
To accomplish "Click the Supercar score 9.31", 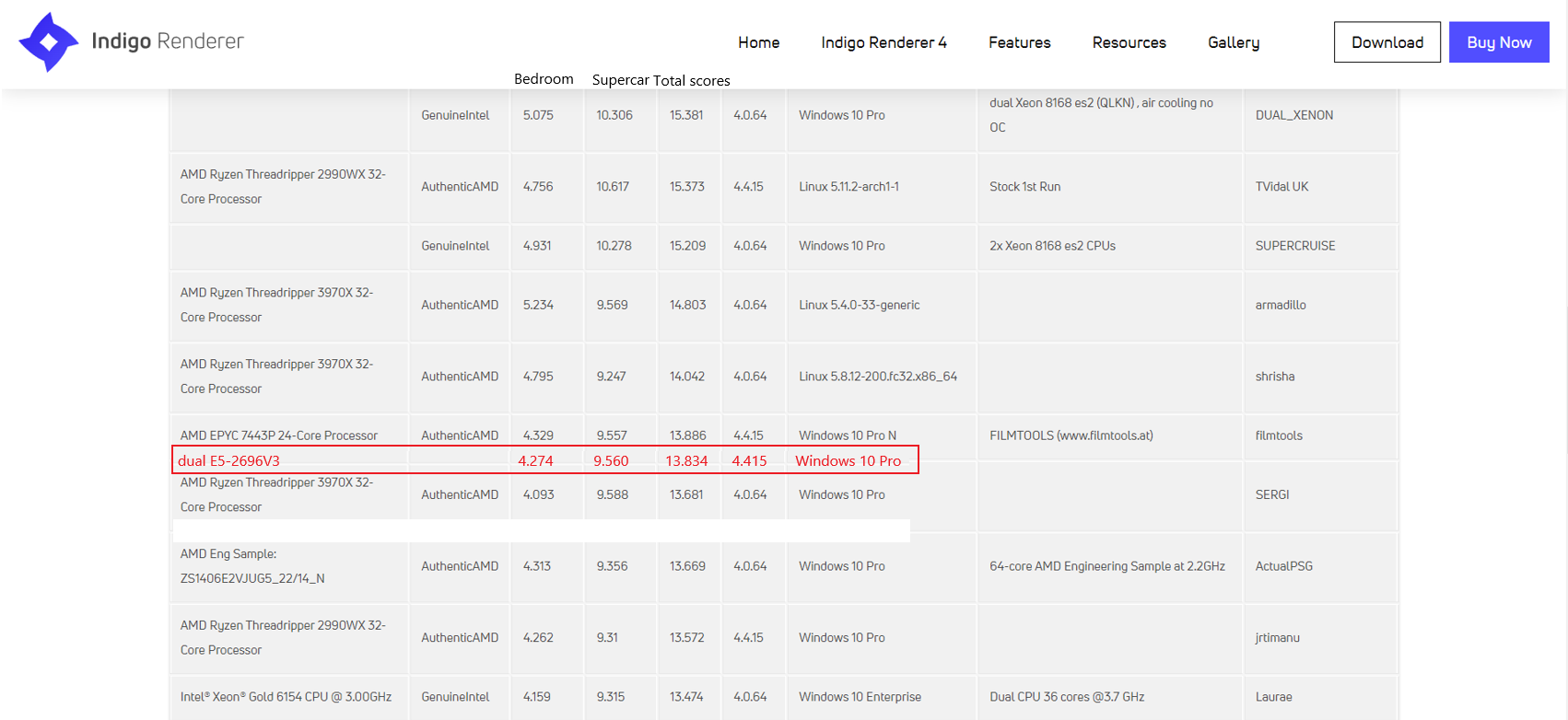I will click(607, 637).
